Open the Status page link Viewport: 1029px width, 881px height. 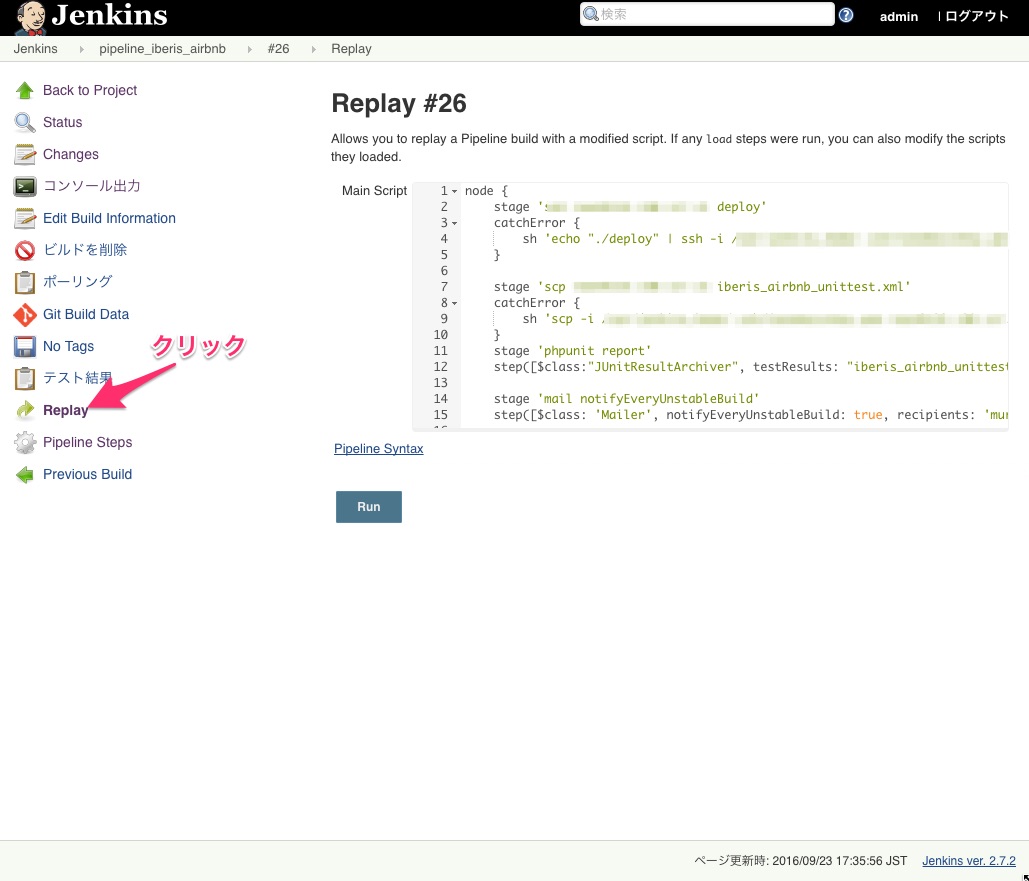point(62,122)
